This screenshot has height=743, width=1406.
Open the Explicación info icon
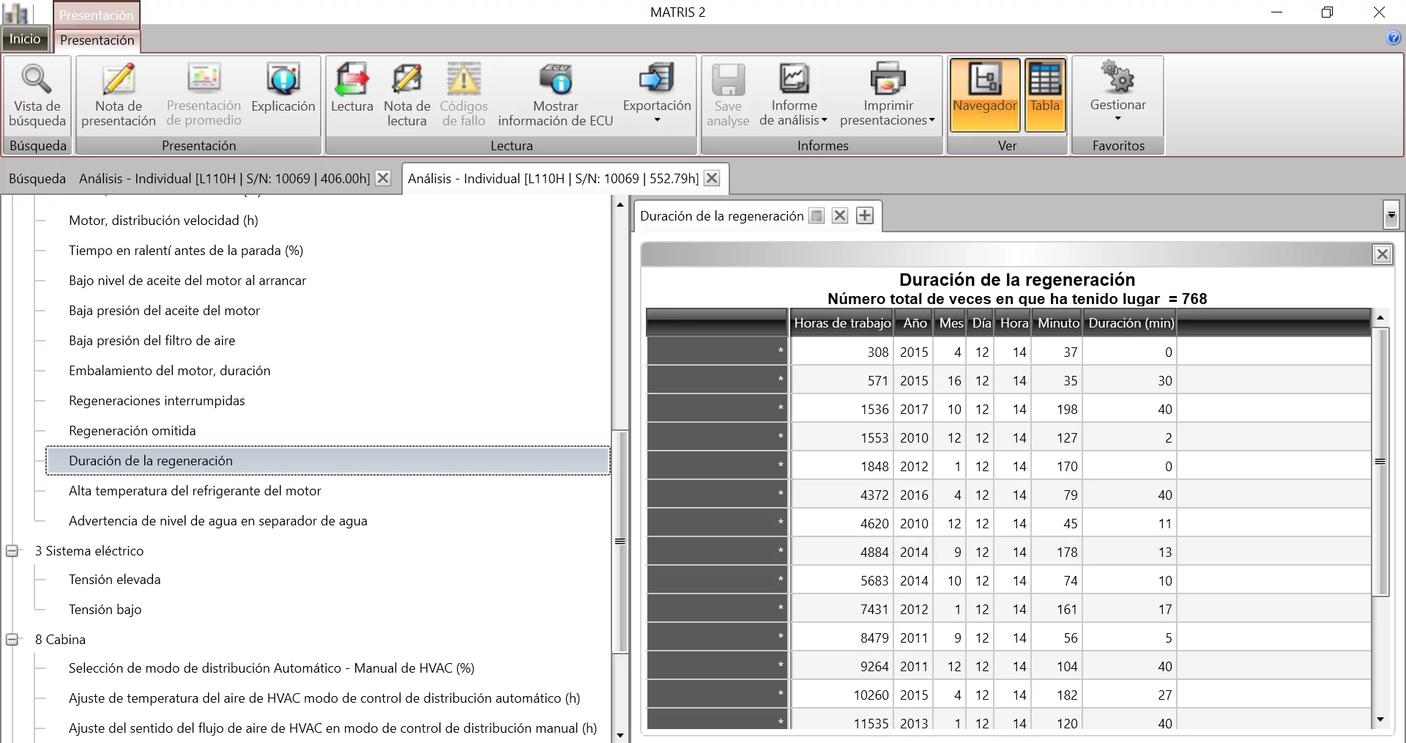[283, 80]
